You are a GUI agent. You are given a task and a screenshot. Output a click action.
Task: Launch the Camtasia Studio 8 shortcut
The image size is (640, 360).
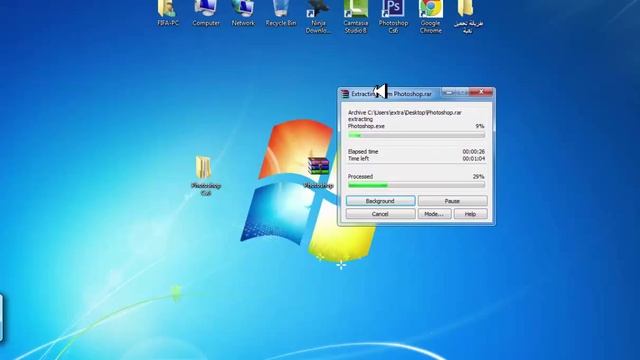pos(356,16)
